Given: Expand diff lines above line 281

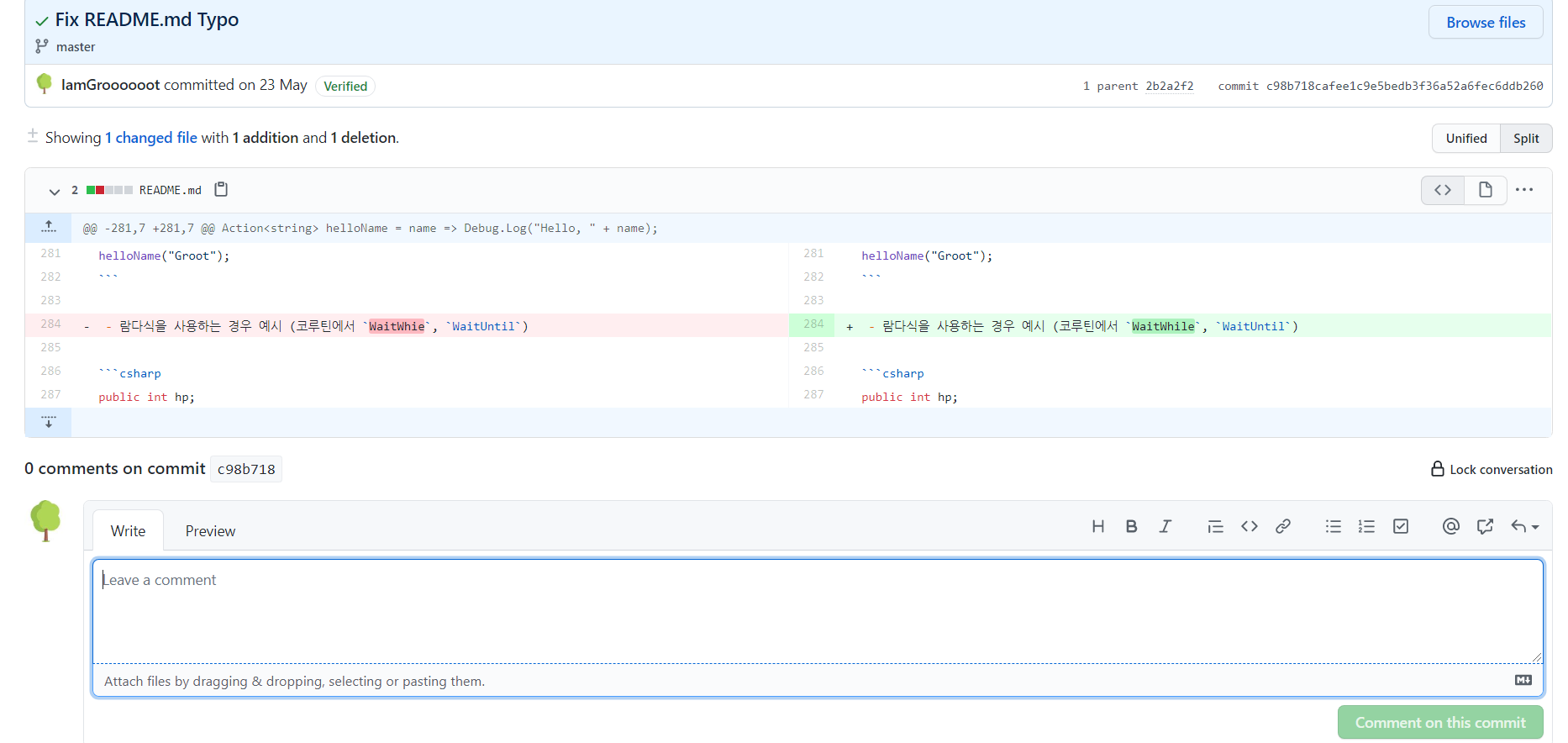Looking at the screenshot, I should click(49, 227).
